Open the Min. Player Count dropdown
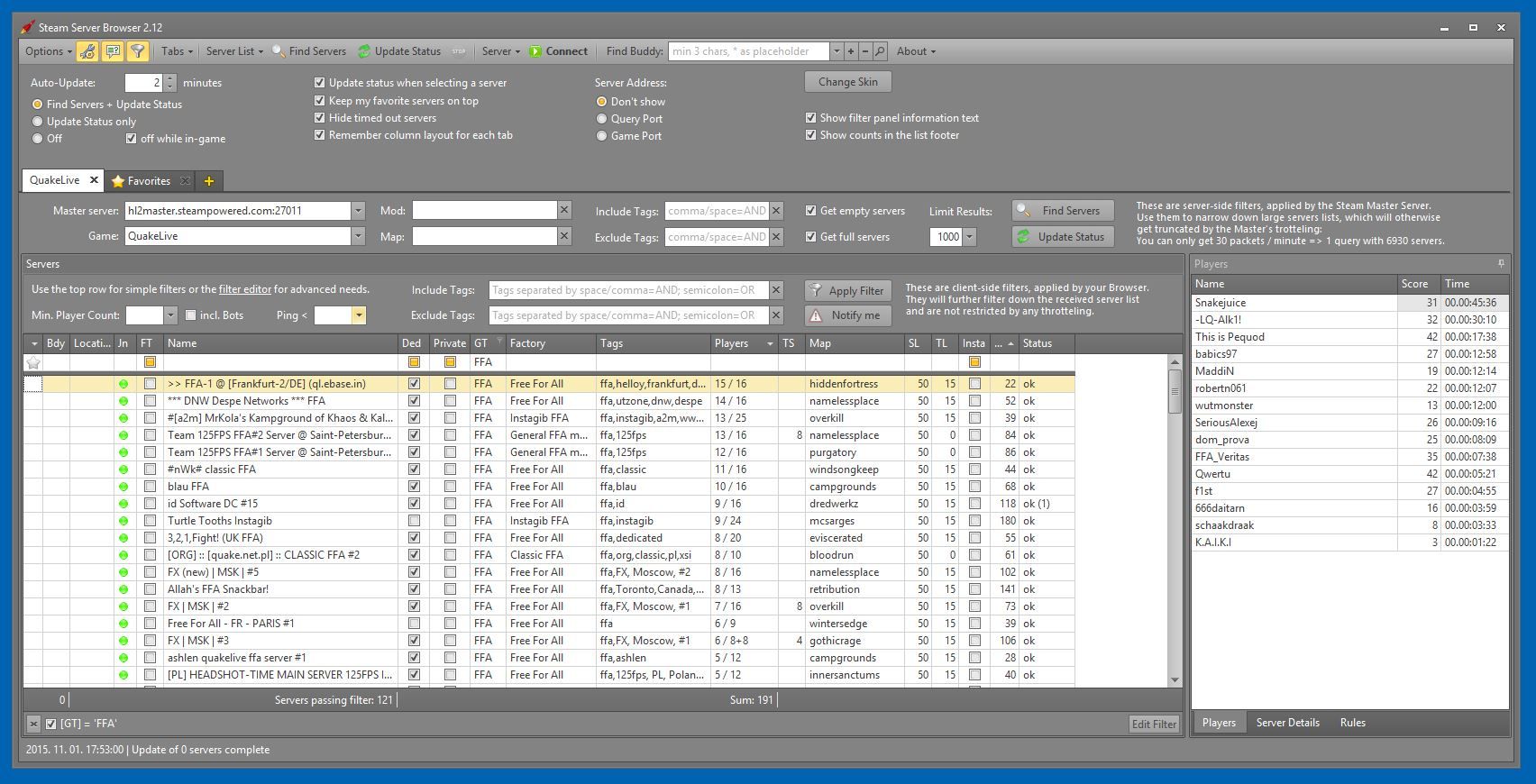 [x=170, y=315]
